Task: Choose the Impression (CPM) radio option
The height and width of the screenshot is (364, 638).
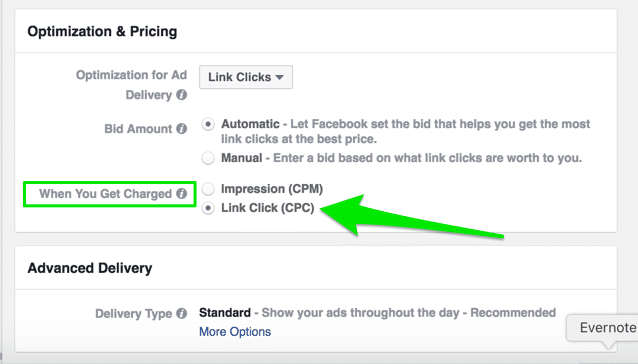Action: (x=208, y=189)
